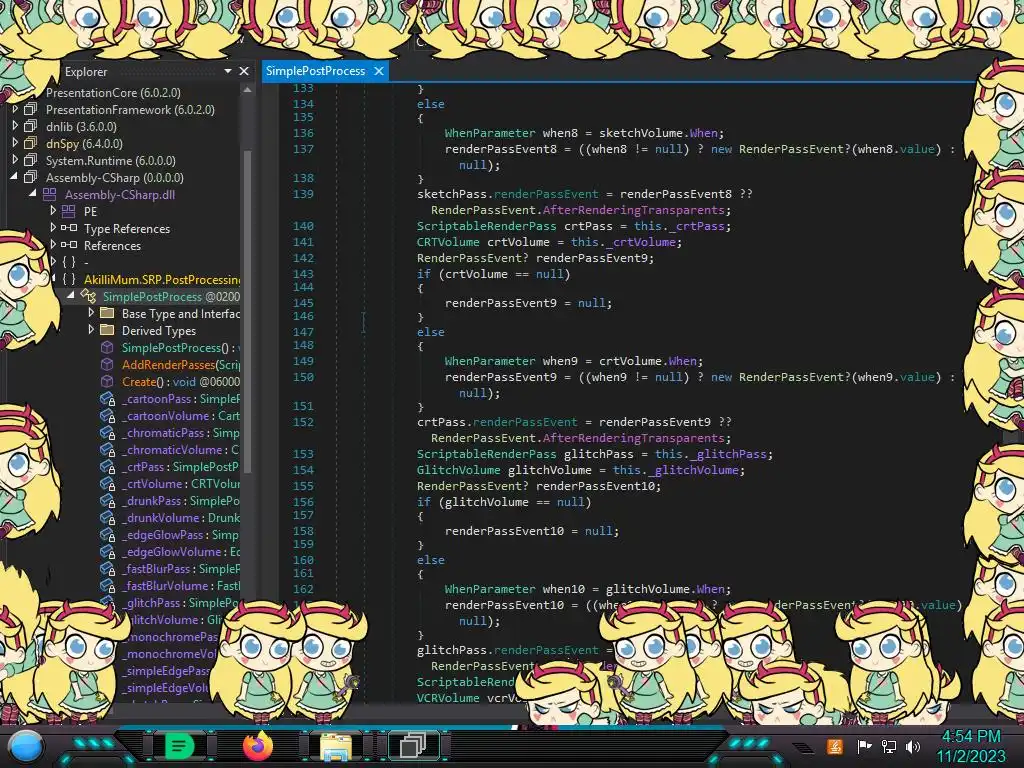The image size is (1024, 768).
Task: Select the _fastBlurPass field
Action: (181, 568)
